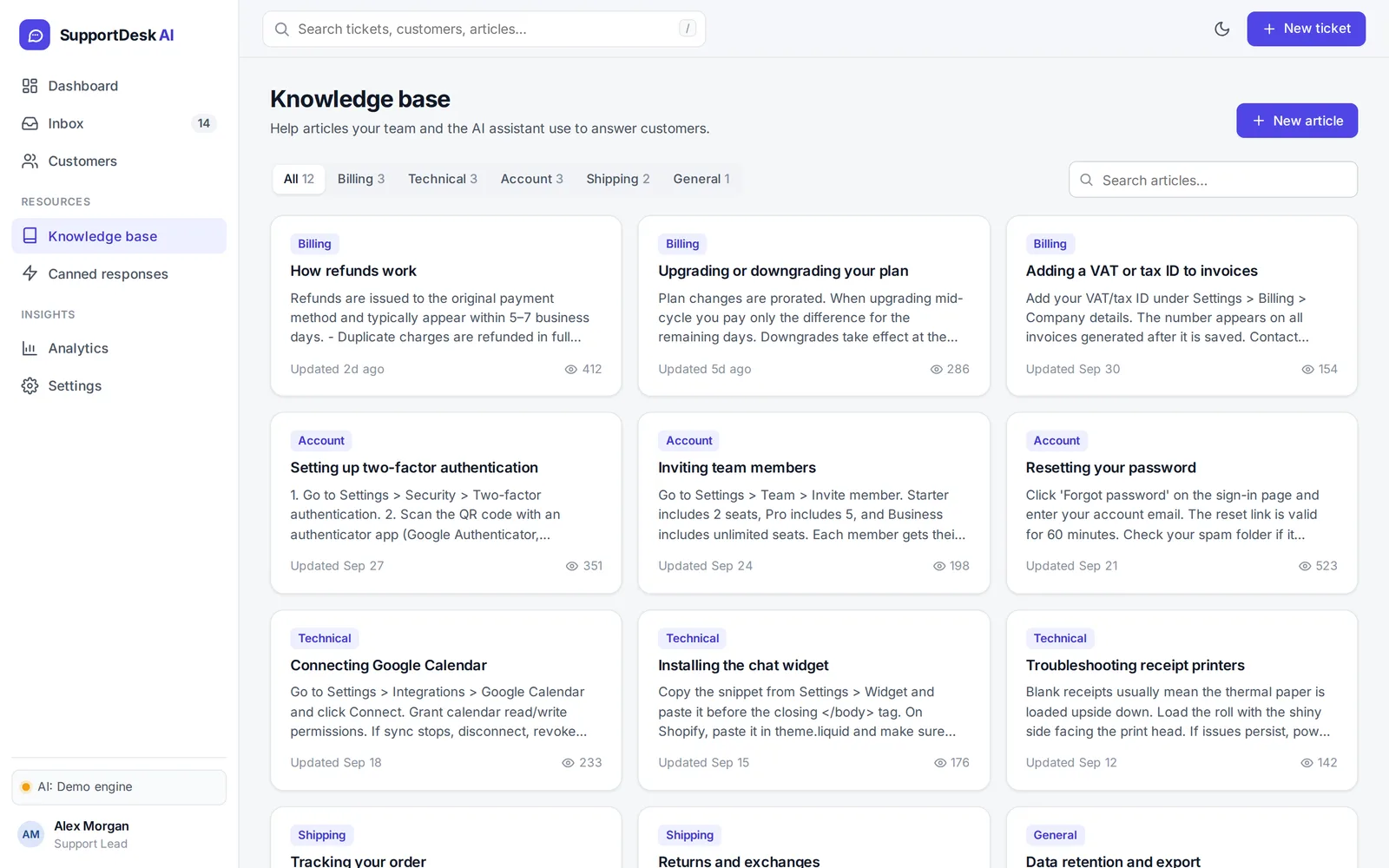Show the General 1 tab
This screenshot has width=1389, height=868.
[701, 179]
